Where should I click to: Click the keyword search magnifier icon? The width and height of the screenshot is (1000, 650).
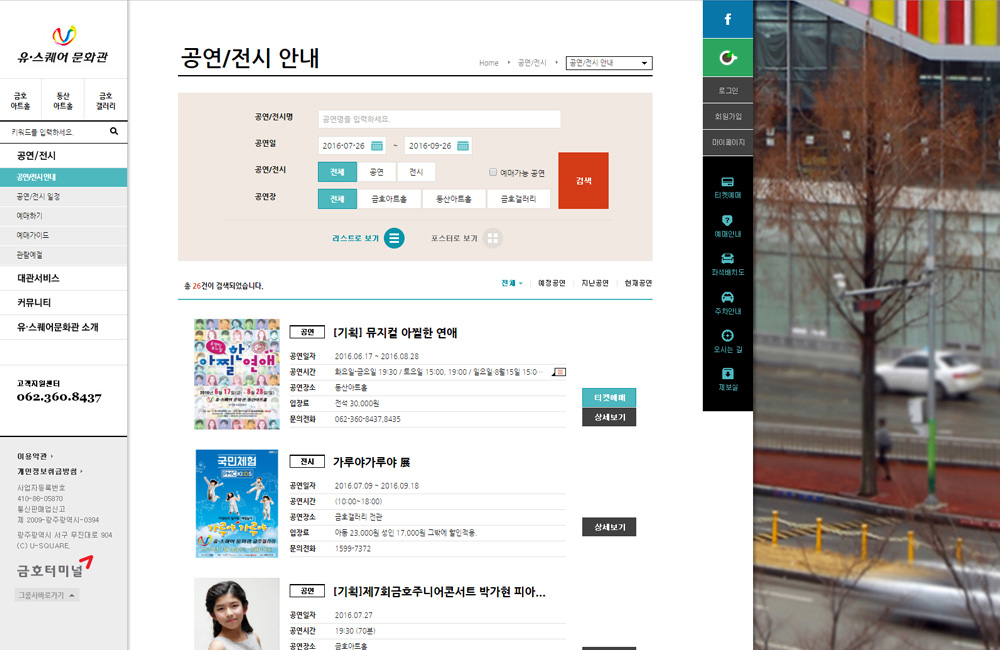click(x=114, y=131)
